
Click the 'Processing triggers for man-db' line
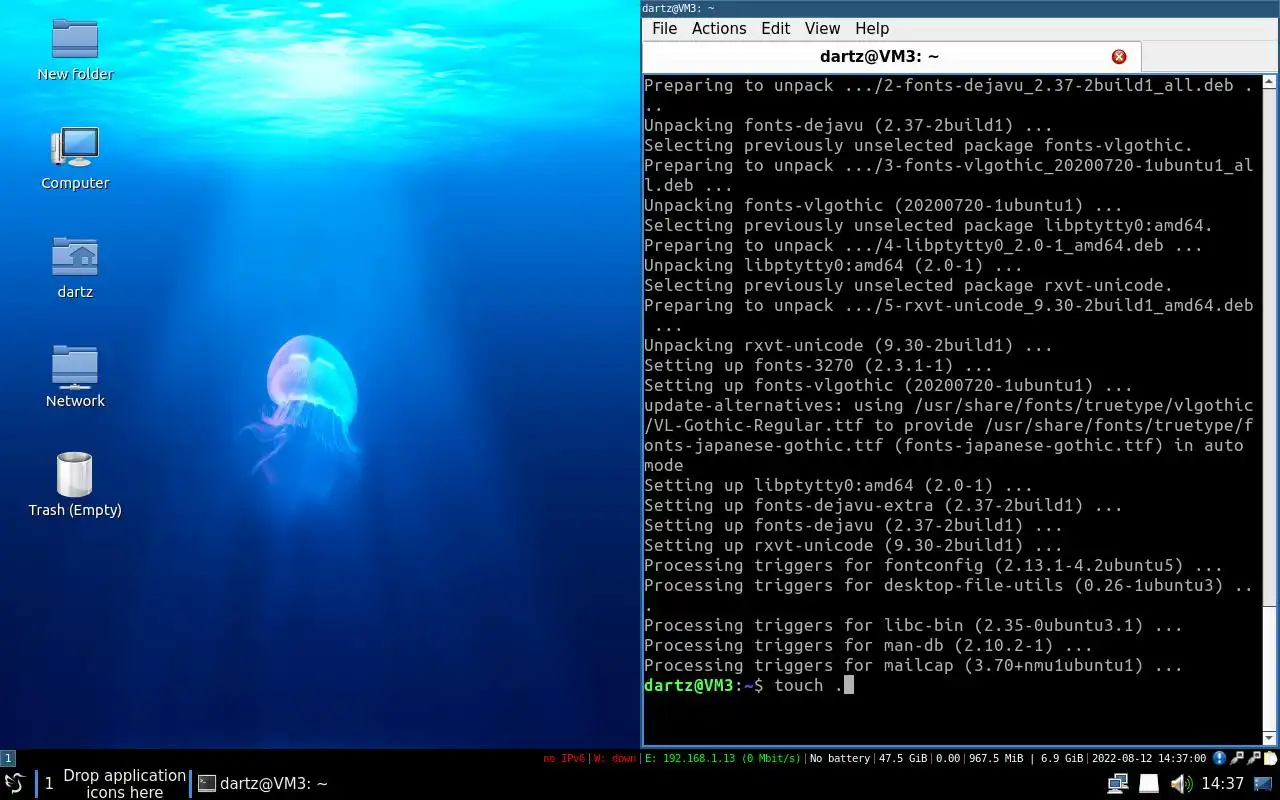pos(868,645)
